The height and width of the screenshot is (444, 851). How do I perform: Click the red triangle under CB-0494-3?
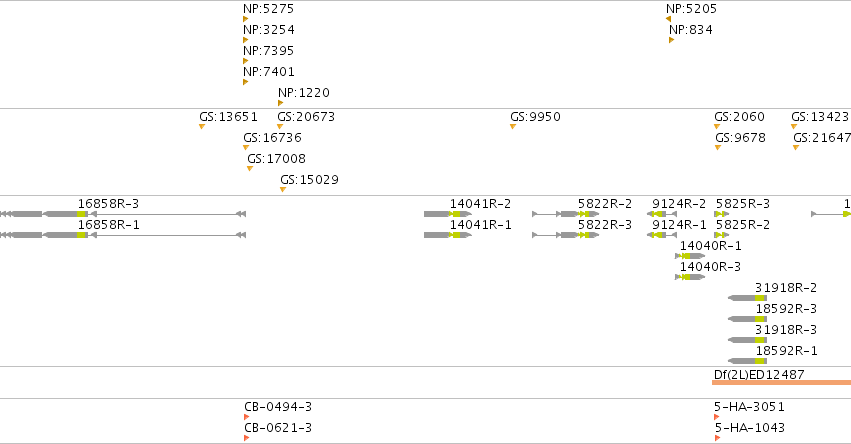click(246, 417)
